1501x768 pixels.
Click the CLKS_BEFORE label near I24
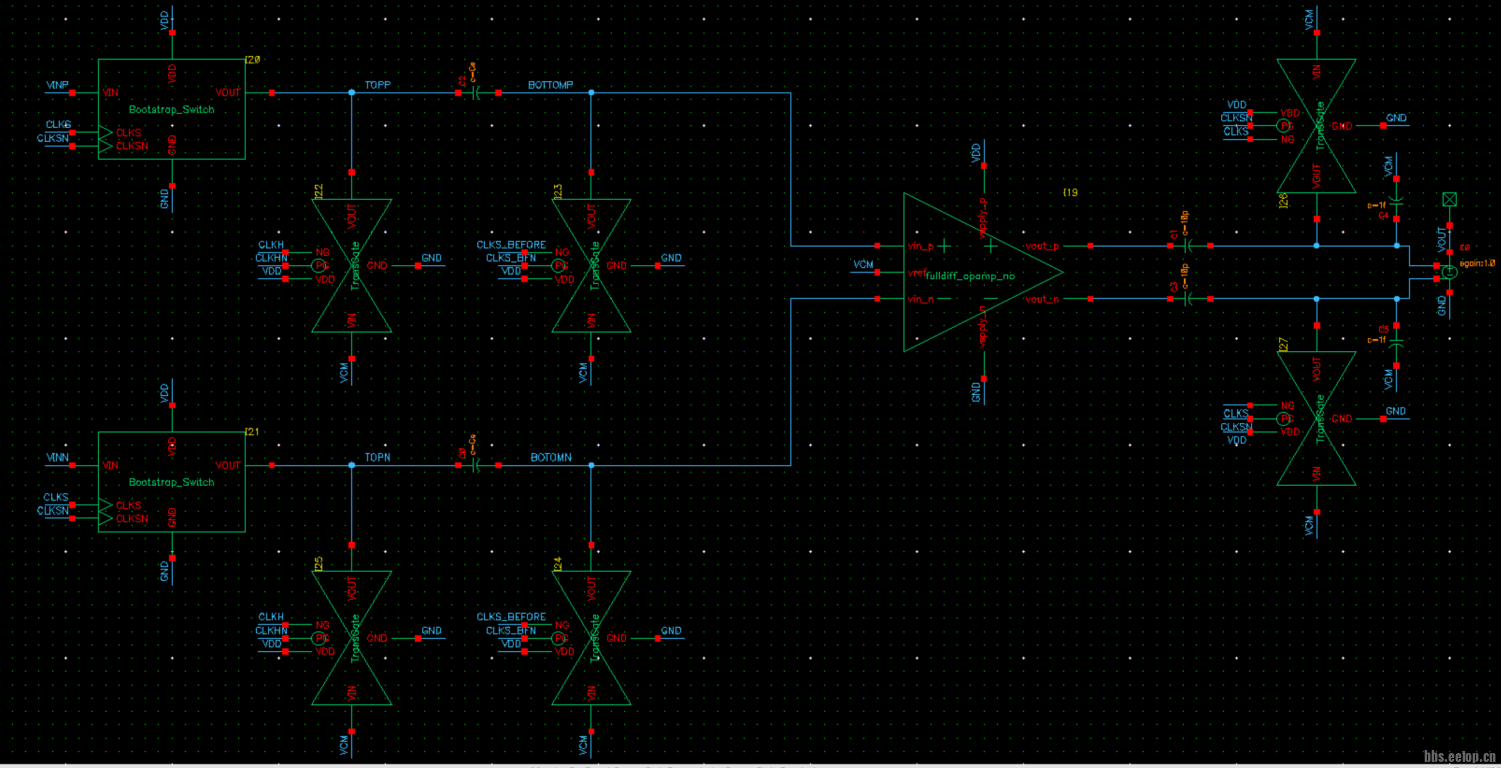(x=511, y=617)
